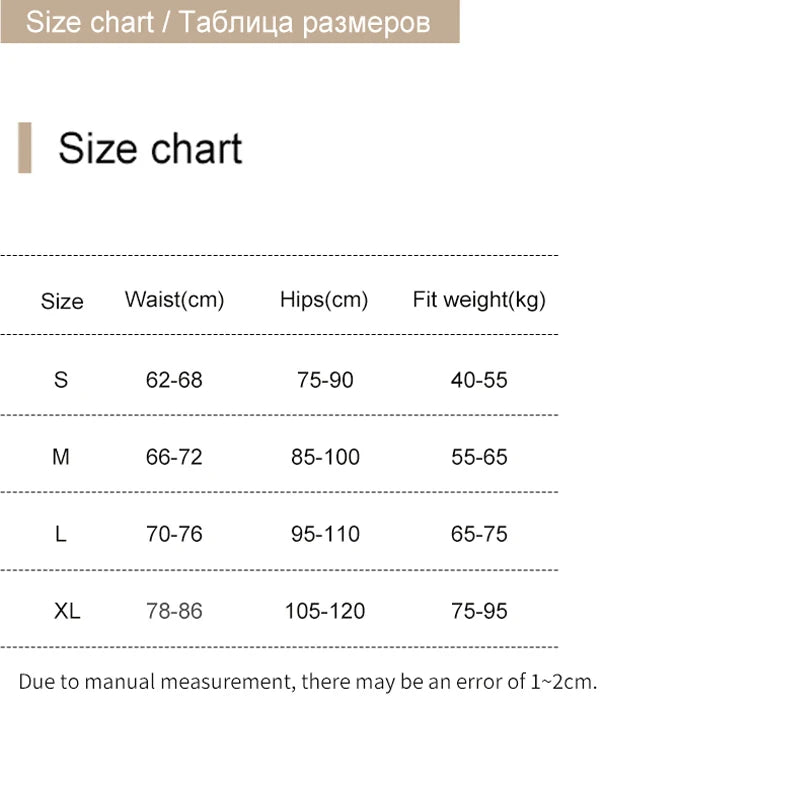The height and width of the screenshot is (800, 800).
Task: Click the grey waist value "78-86"
Action: (x=174, y=611)
